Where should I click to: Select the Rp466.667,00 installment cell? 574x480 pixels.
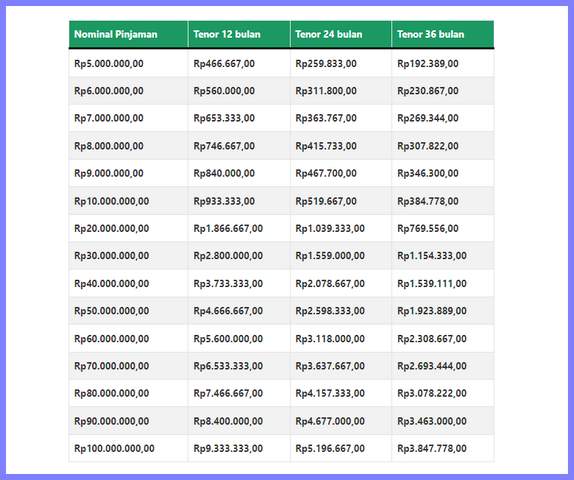pos(239,64)
